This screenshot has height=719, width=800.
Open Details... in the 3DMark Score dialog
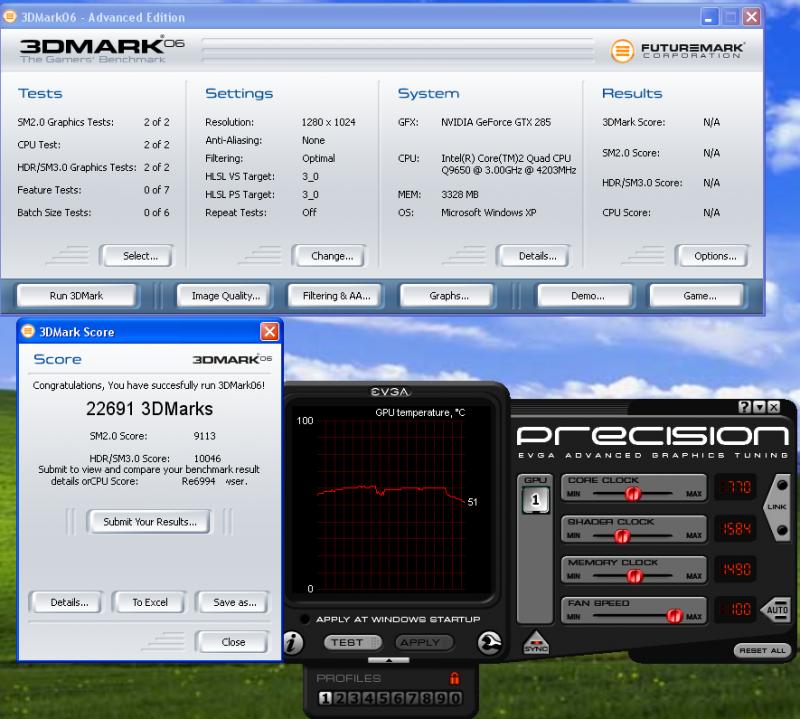pyautogui.click(x=66, y=603)
